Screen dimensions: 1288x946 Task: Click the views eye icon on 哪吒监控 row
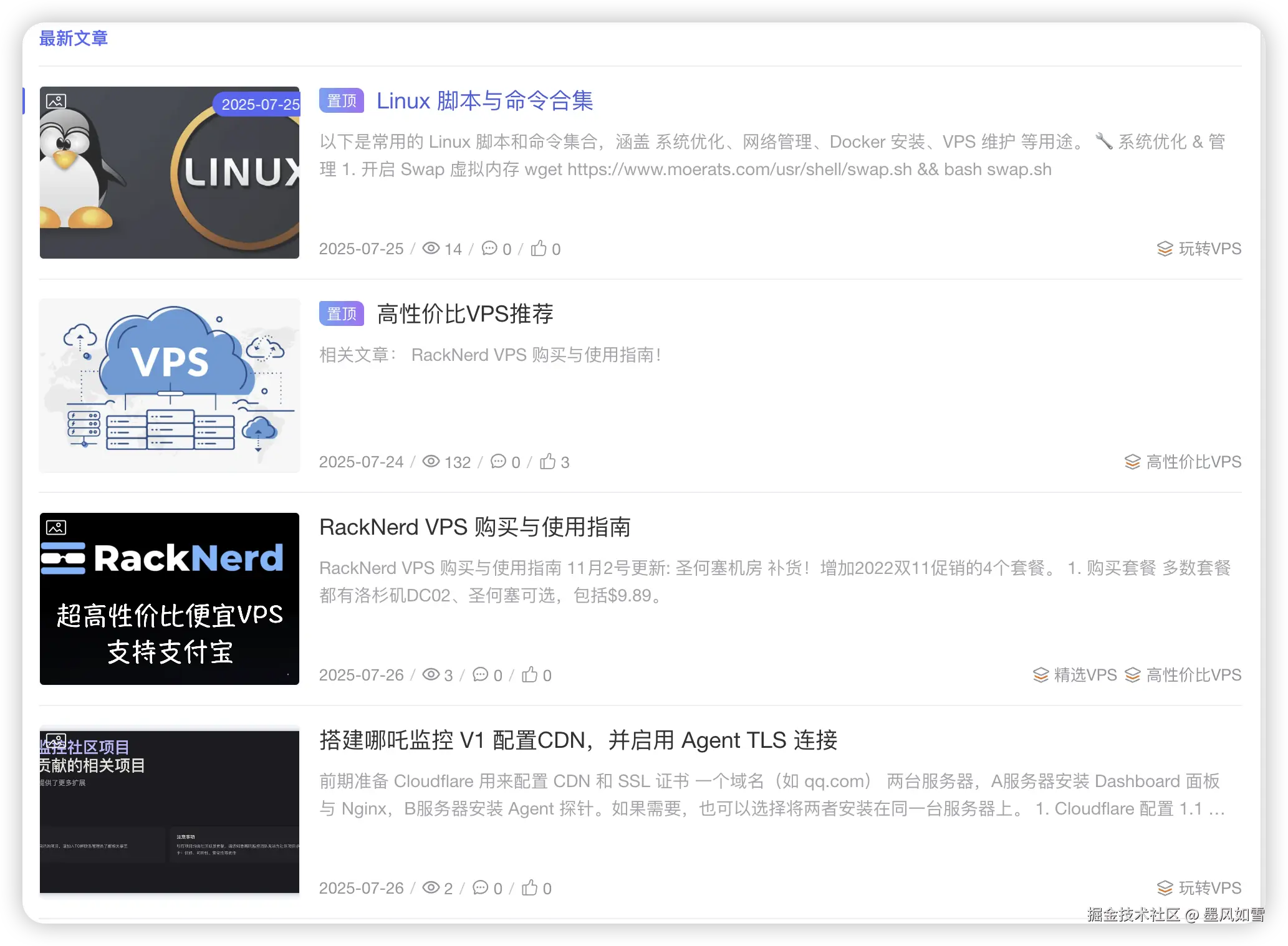431,887
